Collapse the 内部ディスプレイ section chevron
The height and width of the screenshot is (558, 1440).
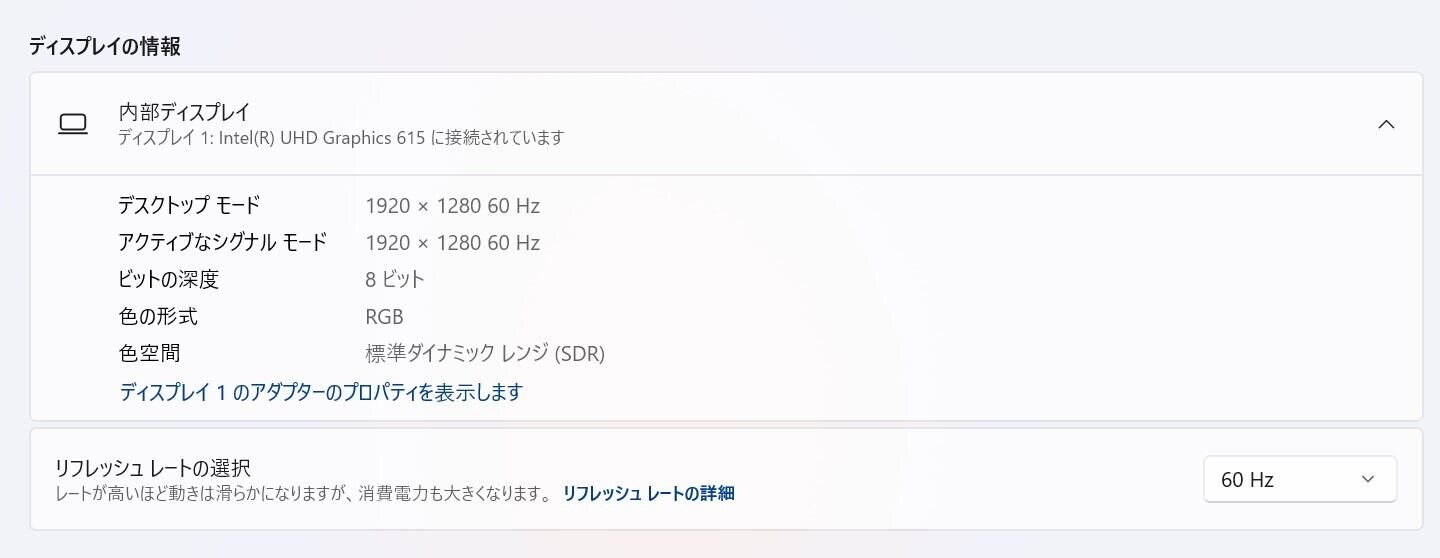point(1386,125)
